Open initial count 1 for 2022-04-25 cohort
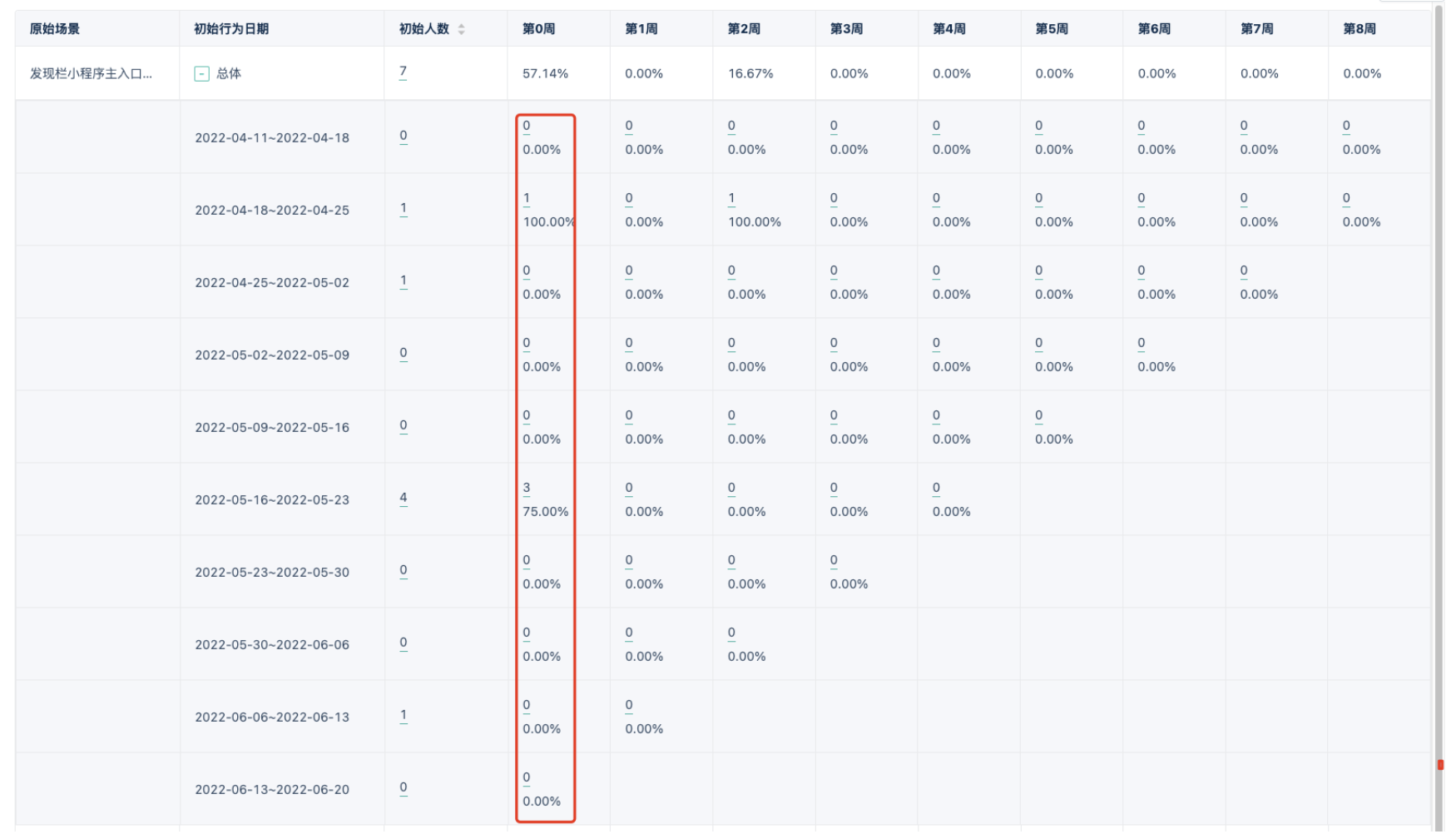 [403, 280]
